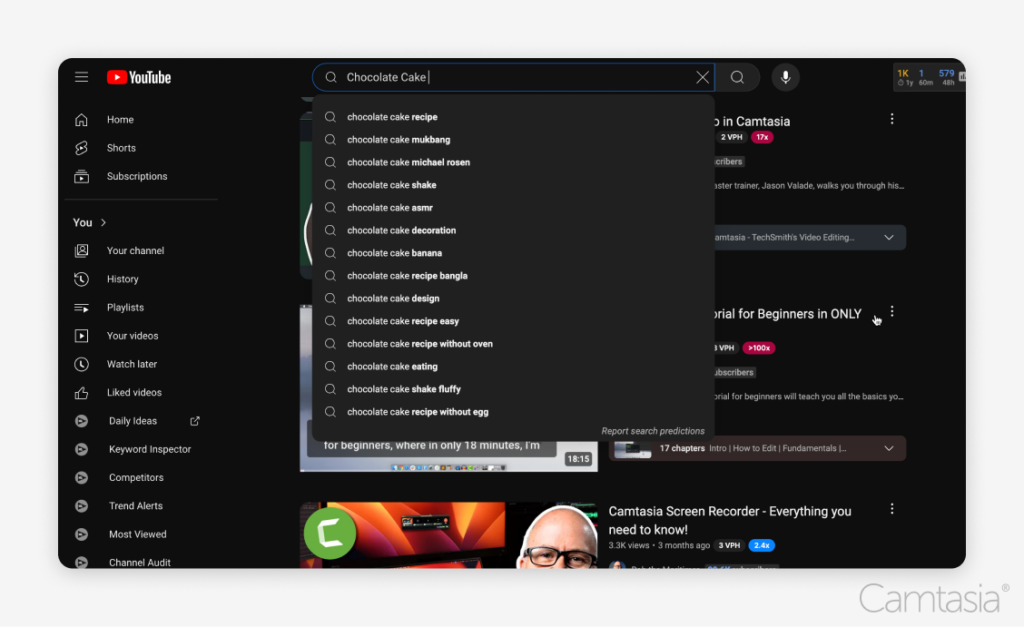Click the YouTube logo
Screen dimensions: 1024x627
point(138,78)
